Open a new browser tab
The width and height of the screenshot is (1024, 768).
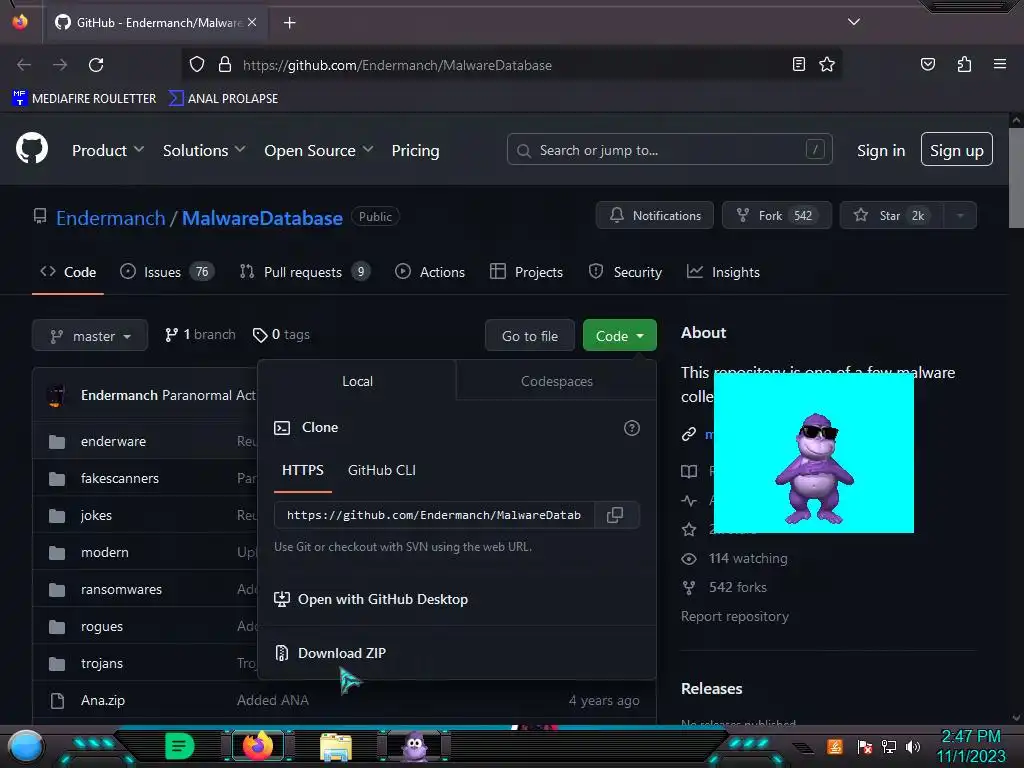pos(289,23)
